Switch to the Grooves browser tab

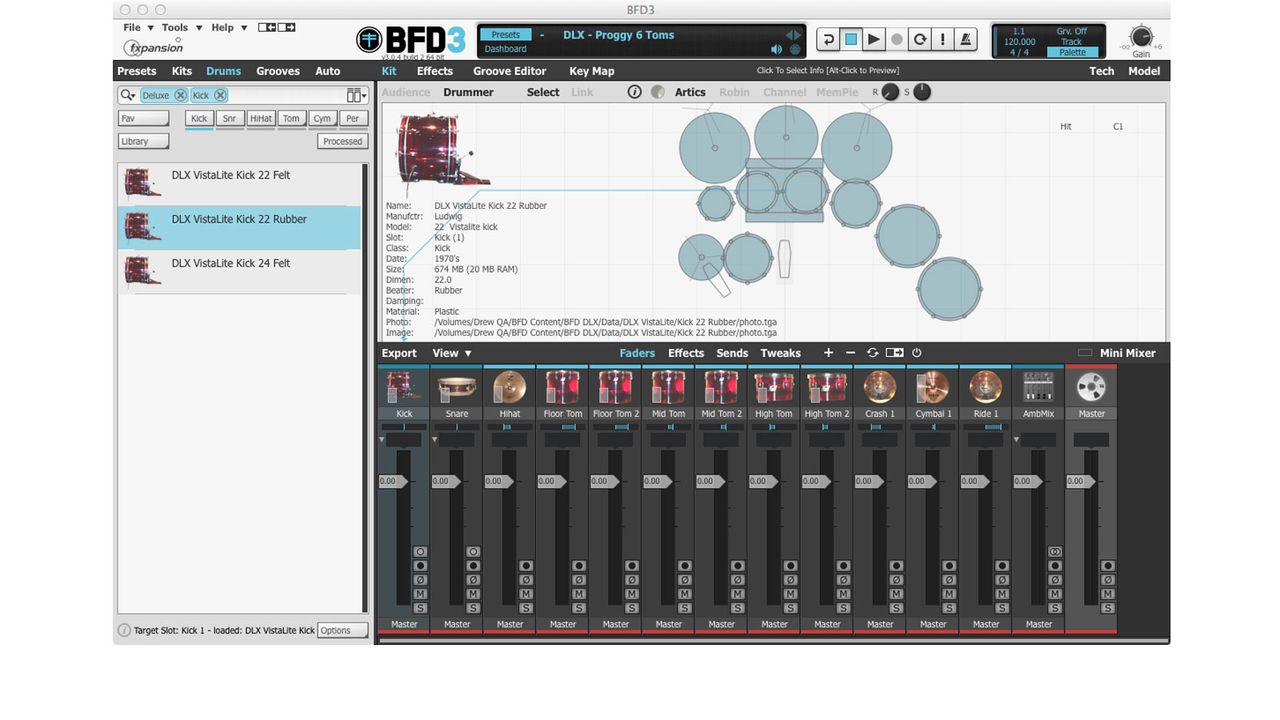pyautogui.click(x=278, y=71)
